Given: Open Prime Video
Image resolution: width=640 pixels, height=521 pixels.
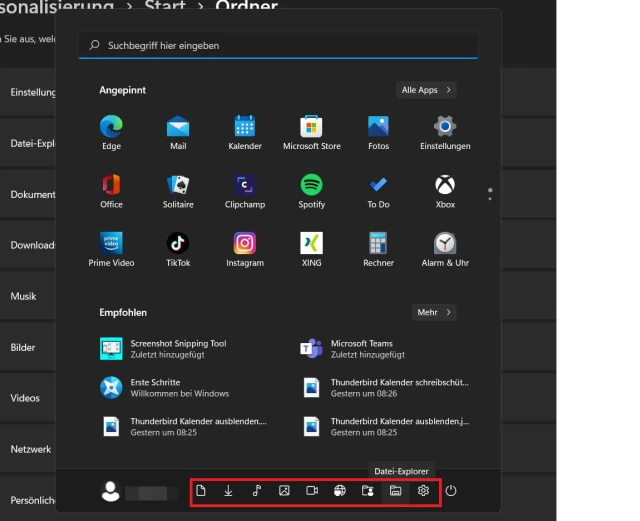Looking at the screenshot, I should 111,249.
